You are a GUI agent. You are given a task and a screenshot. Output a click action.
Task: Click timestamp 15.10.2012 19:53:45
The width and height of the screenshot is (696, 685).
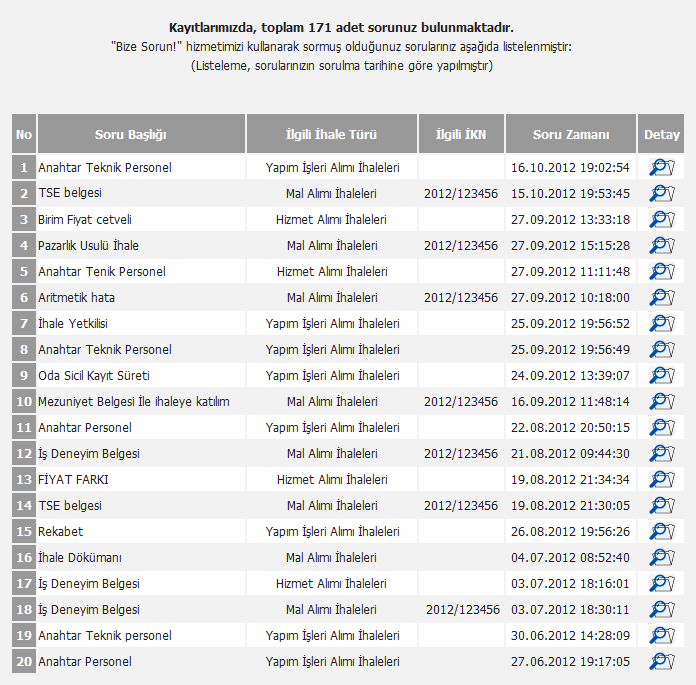coord(570,194)
